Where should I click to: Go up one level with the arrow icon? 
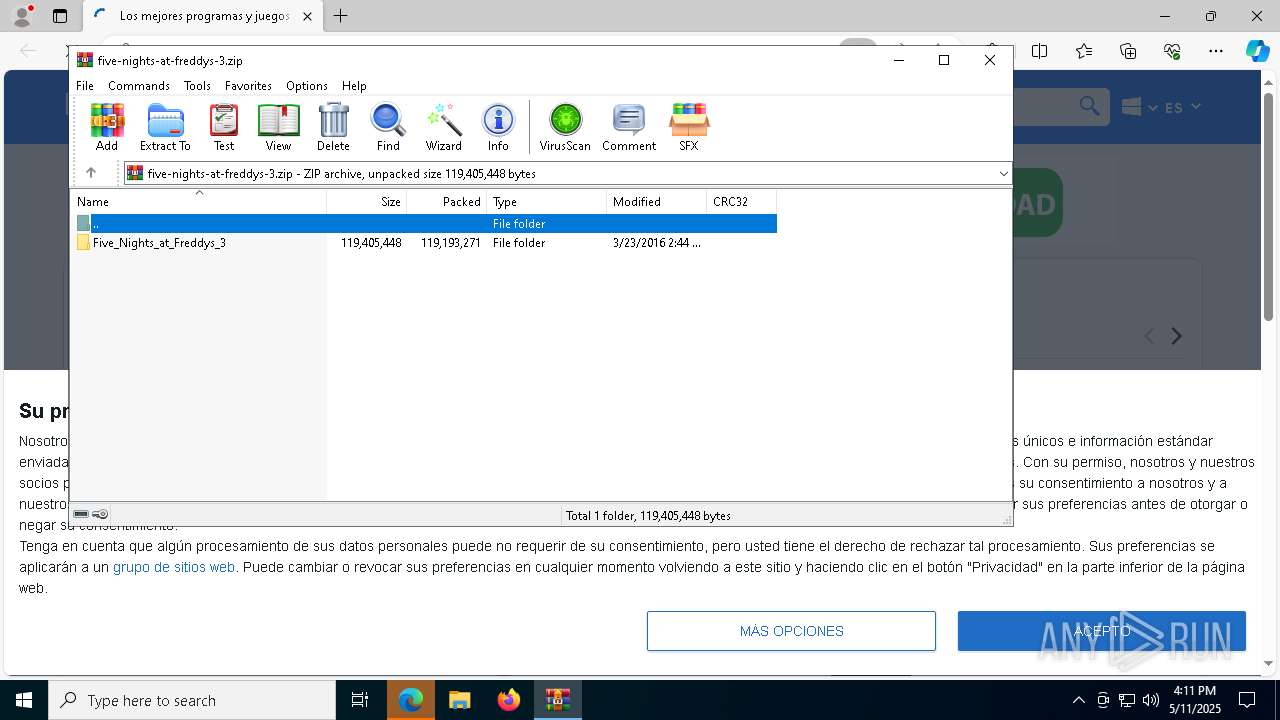point(91,173)
